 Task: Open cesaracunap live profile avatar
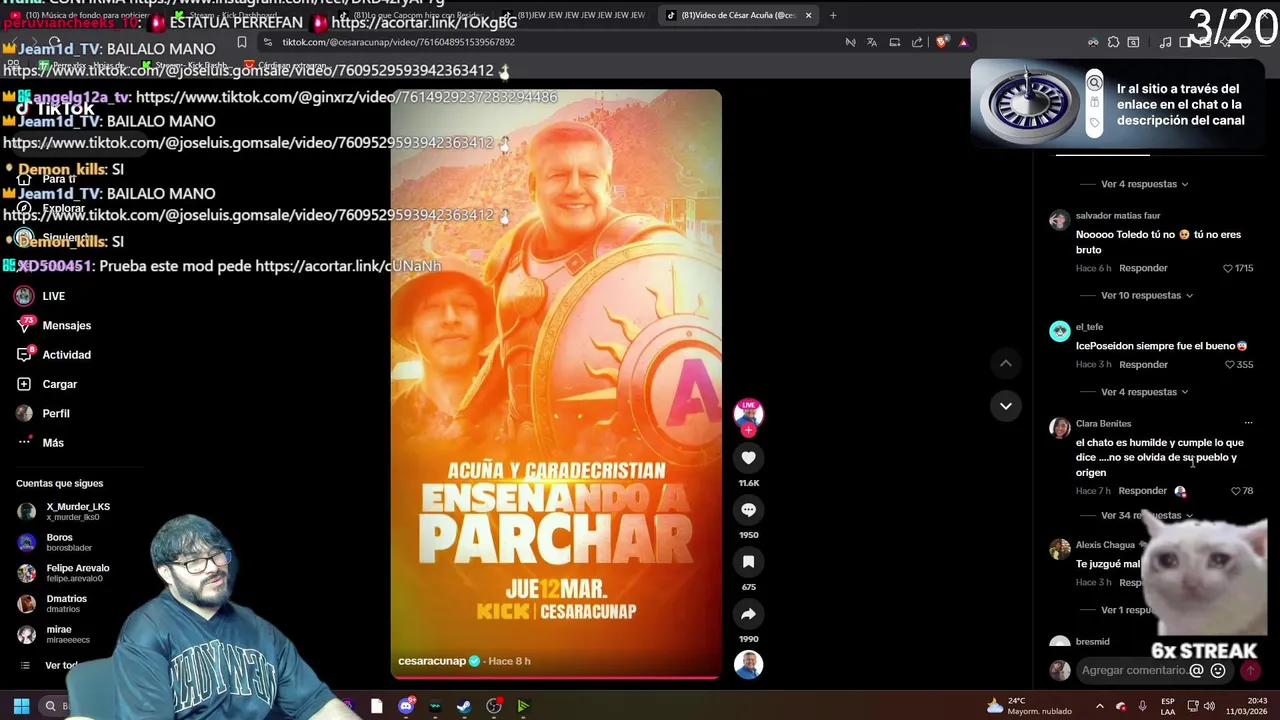748,414
